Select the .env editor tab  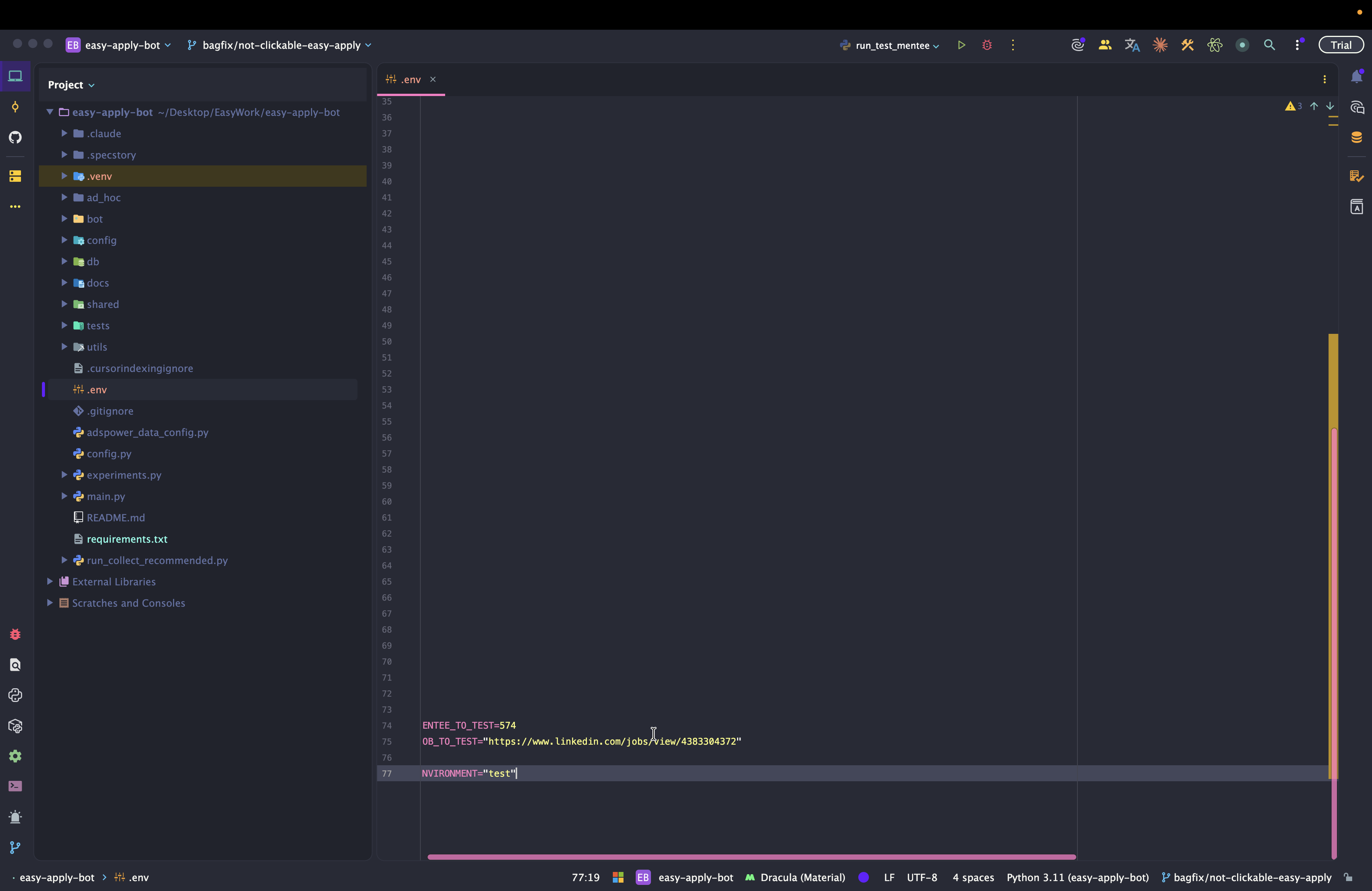[410, 80]
